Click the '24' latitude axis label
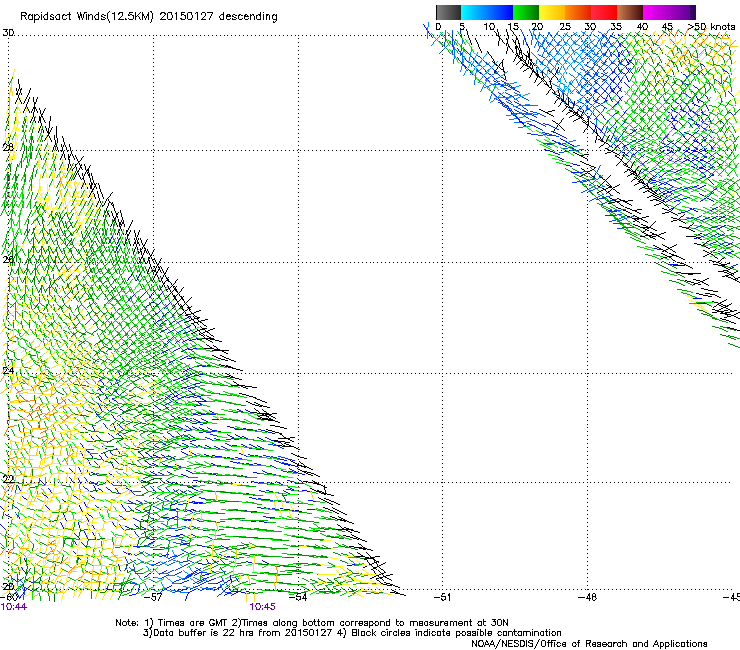This screenshot has width=740, height=650. click(x=8, y=371)
